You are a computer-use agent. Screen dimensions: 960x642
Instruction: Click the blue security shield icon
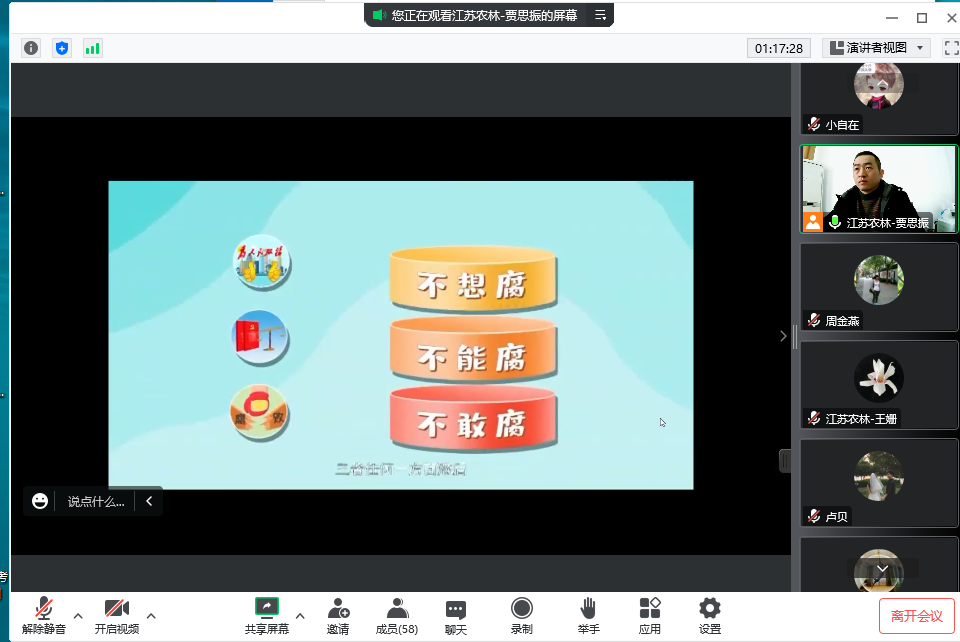(62, 48)
